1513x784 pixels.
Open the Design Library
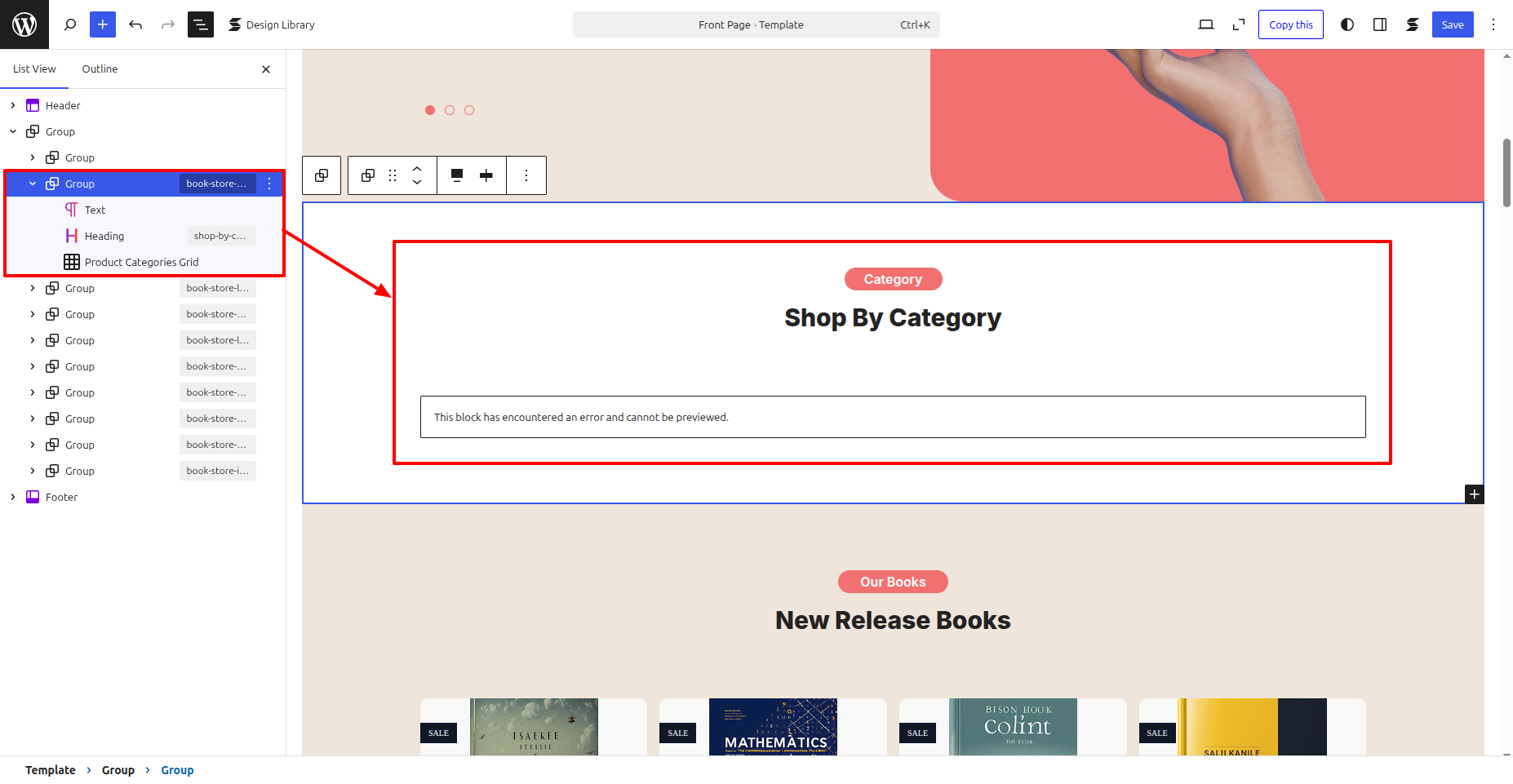pos(272,24)
